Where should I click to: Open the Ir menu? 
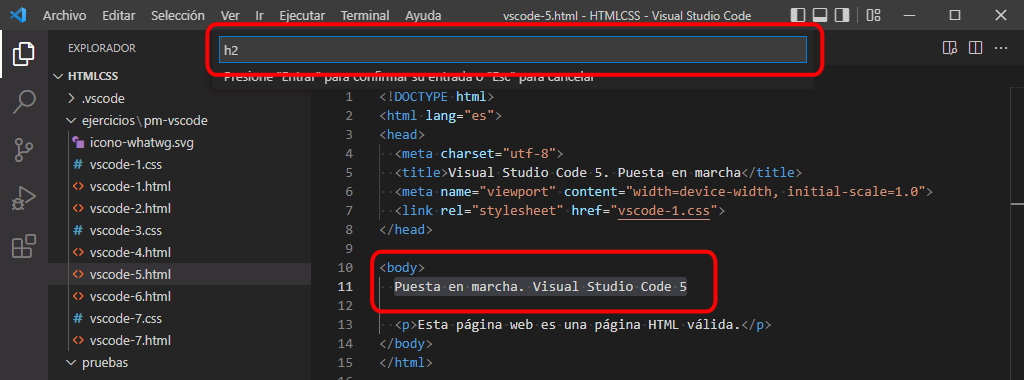259,15
